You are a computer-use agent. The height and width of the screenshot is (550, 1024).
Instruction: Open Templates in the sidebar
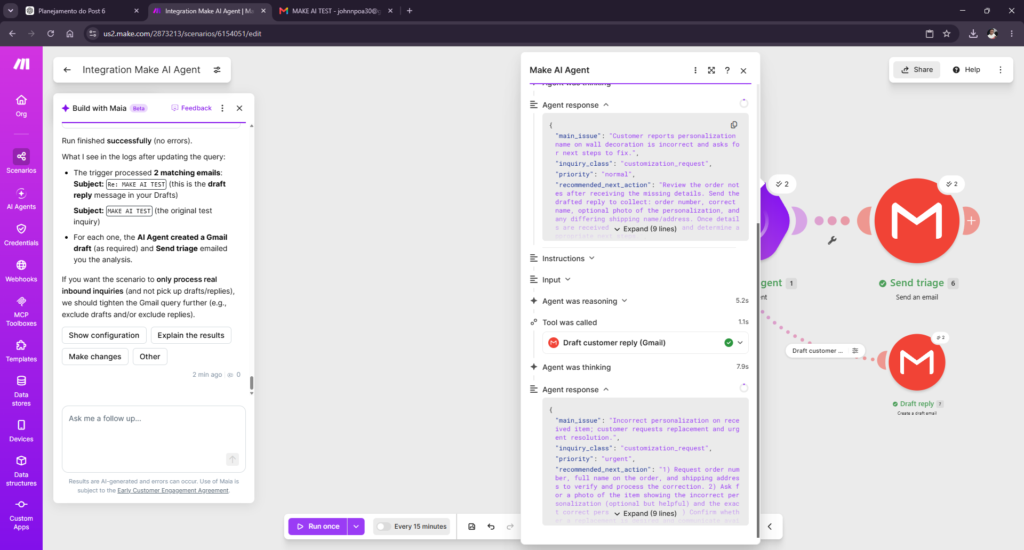point(21,351)
